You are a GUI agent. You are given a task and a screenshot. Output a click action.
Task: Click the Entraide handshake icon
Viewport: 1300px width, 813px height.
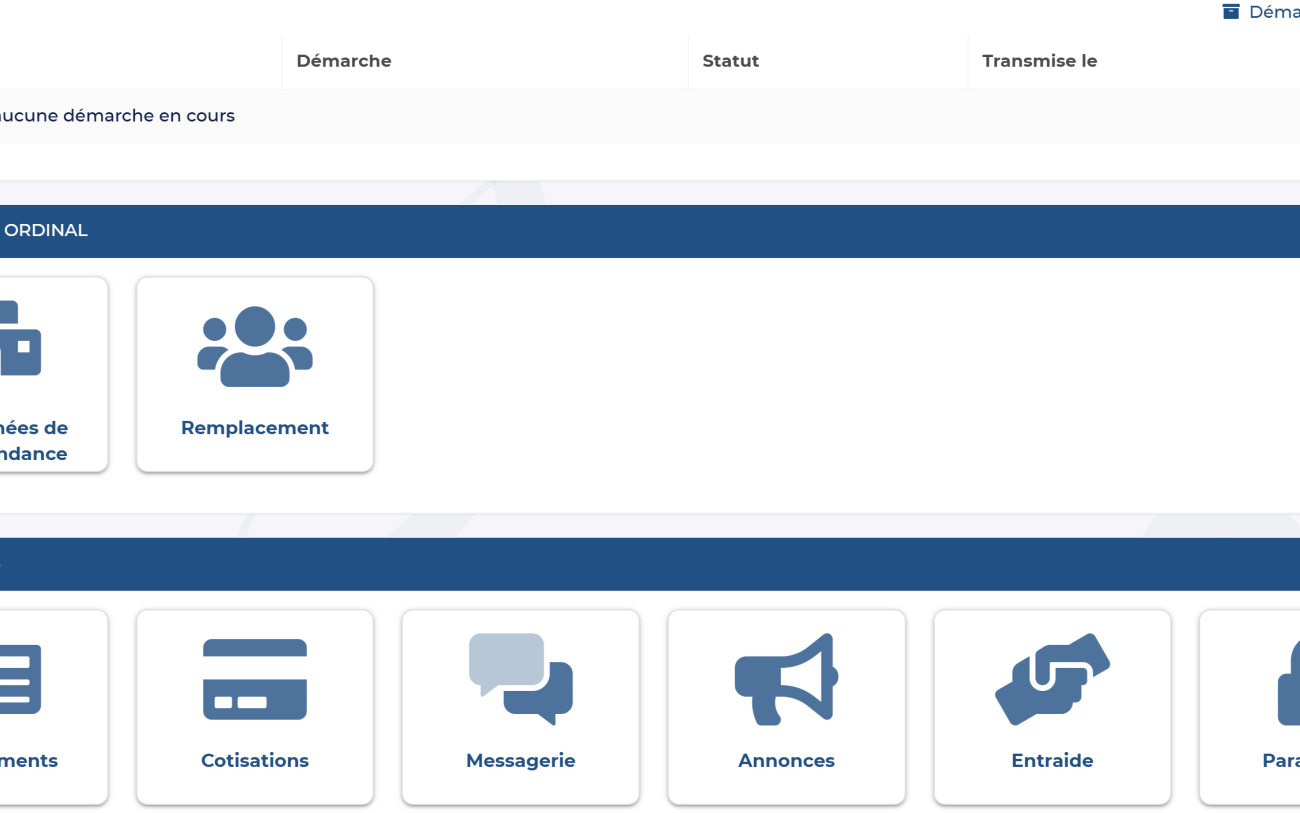[x=1052, y=679]
